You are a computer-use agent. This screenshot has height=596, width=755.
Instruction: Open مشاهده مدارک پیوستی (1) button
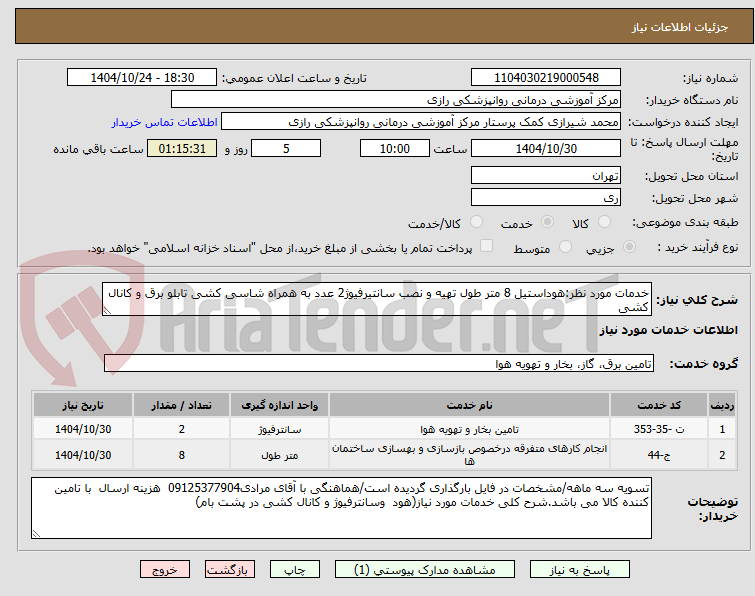[424, 570]
